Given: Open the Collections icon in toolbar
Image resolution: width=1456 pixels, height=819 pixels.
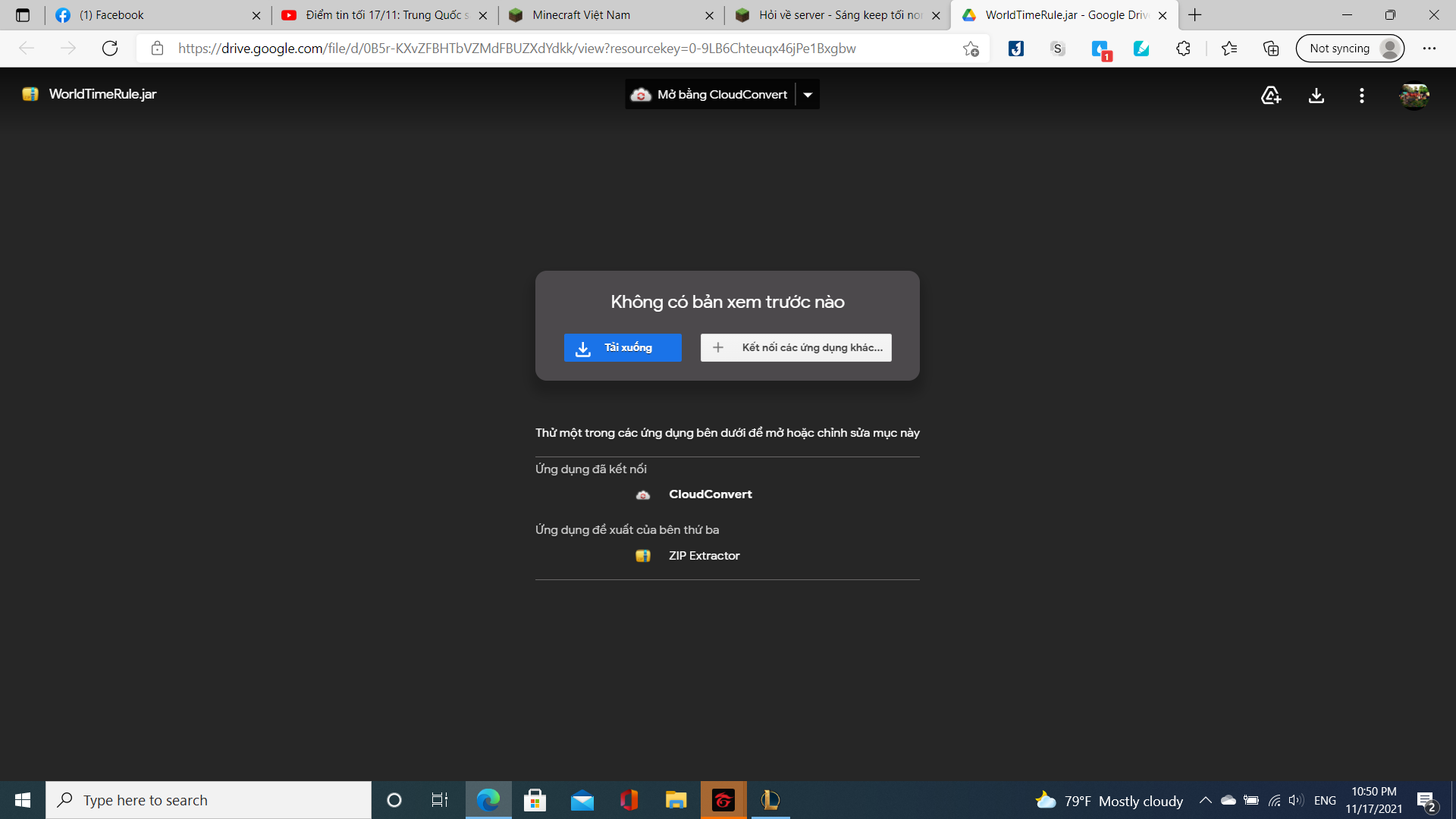Looking at the screenshot, I should click(1271, 49).
